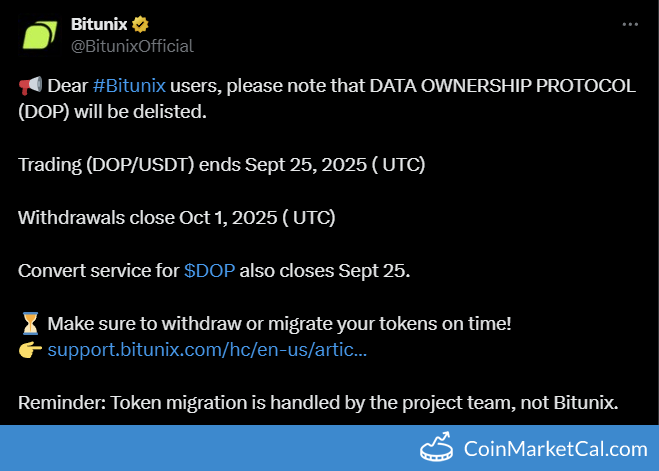Open the @BitunixOfficial handle
This screenshot has height=471, width=659.
point(132,46)
